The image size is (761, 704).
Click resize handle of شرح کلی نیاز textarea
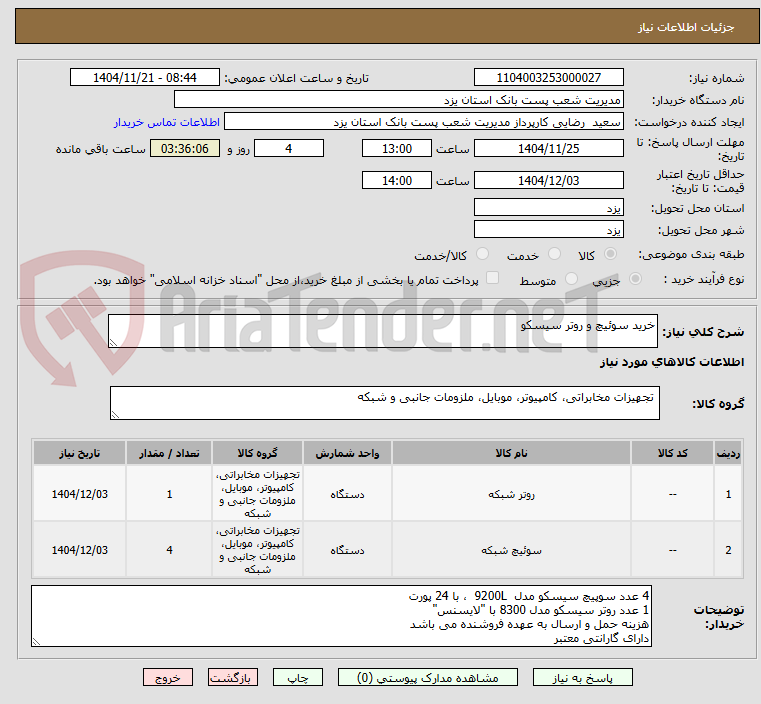click(114, 343)
